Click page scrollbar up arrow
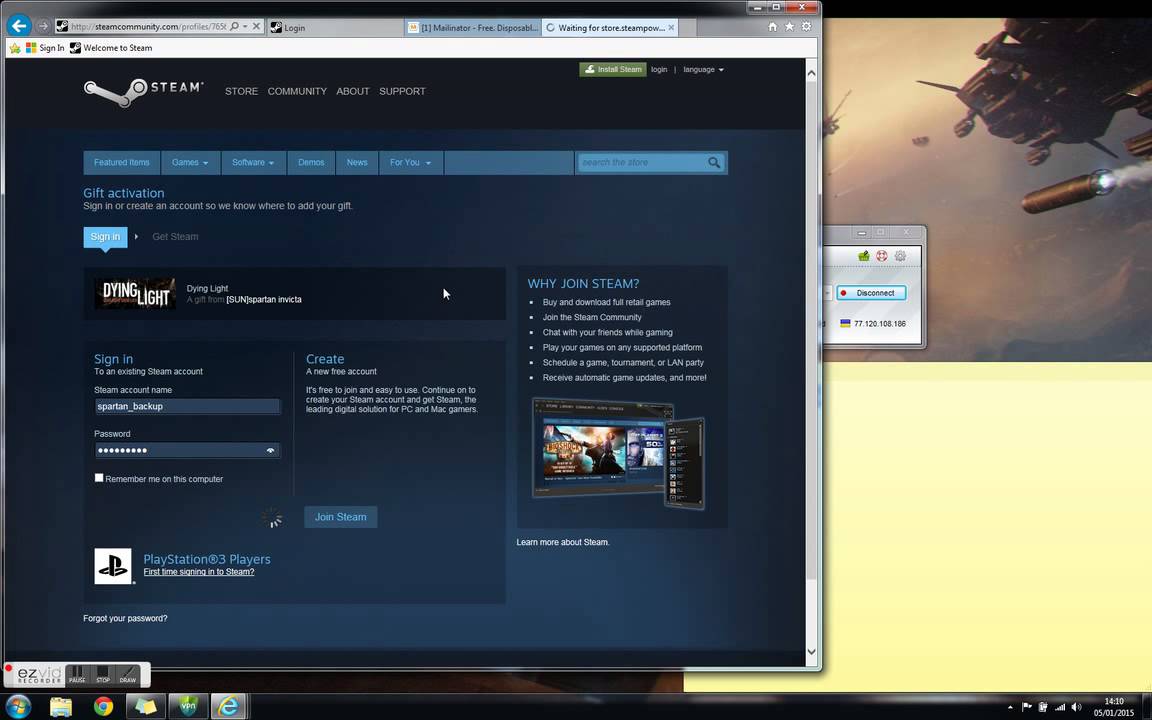1152x720 pixels. pos(811,73)
